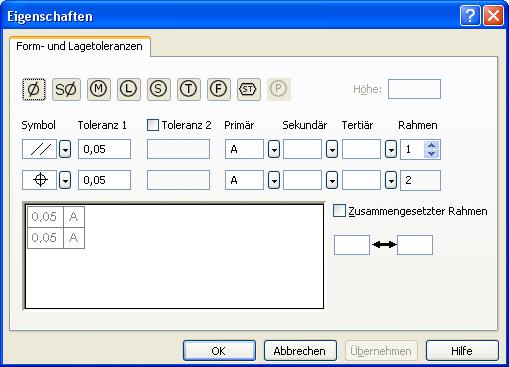Decrease the Rahmen value with down arrow
Screen dimensions: 509x367
432,153
